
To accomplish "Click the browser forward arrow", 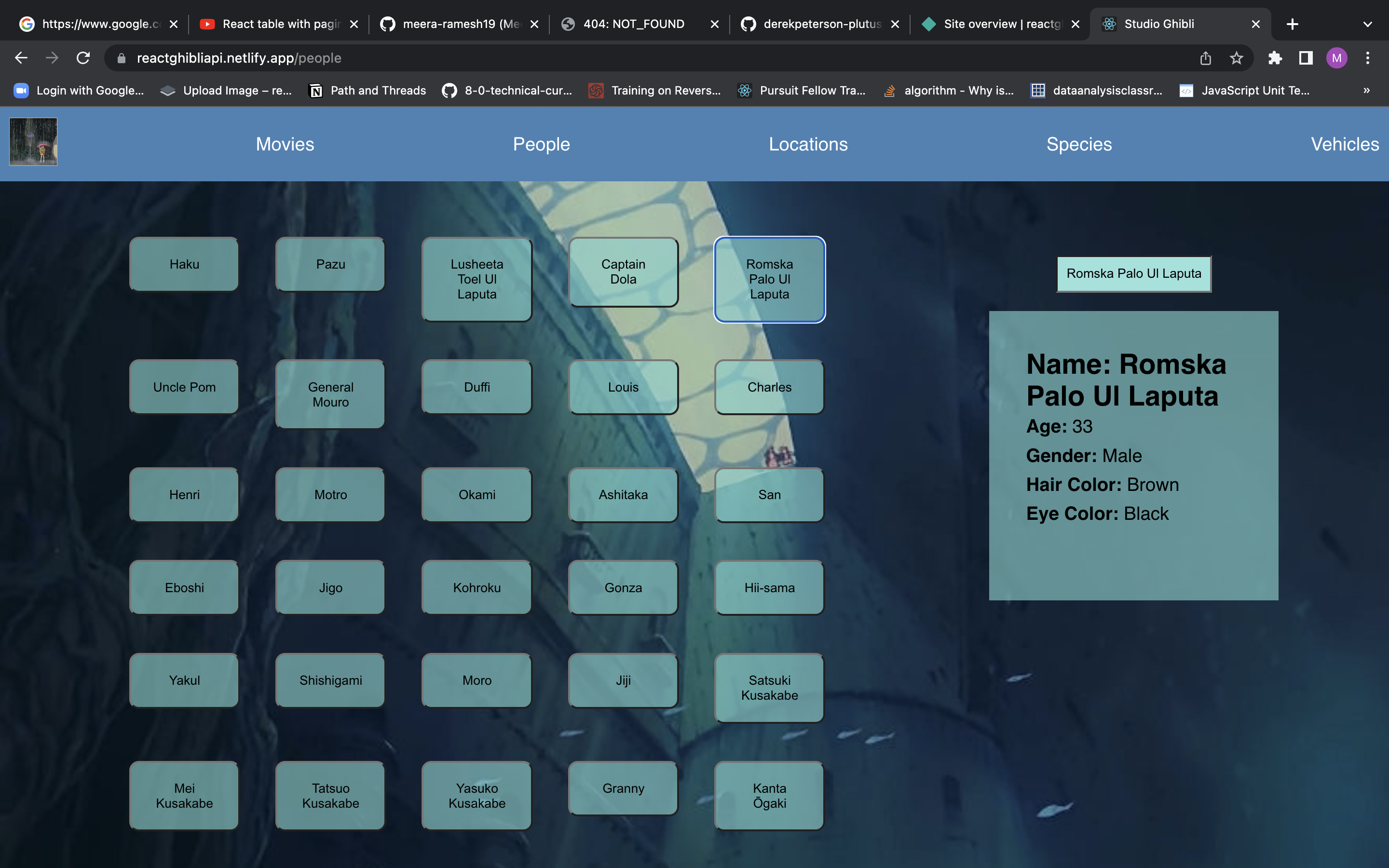I will coord(52,58).
